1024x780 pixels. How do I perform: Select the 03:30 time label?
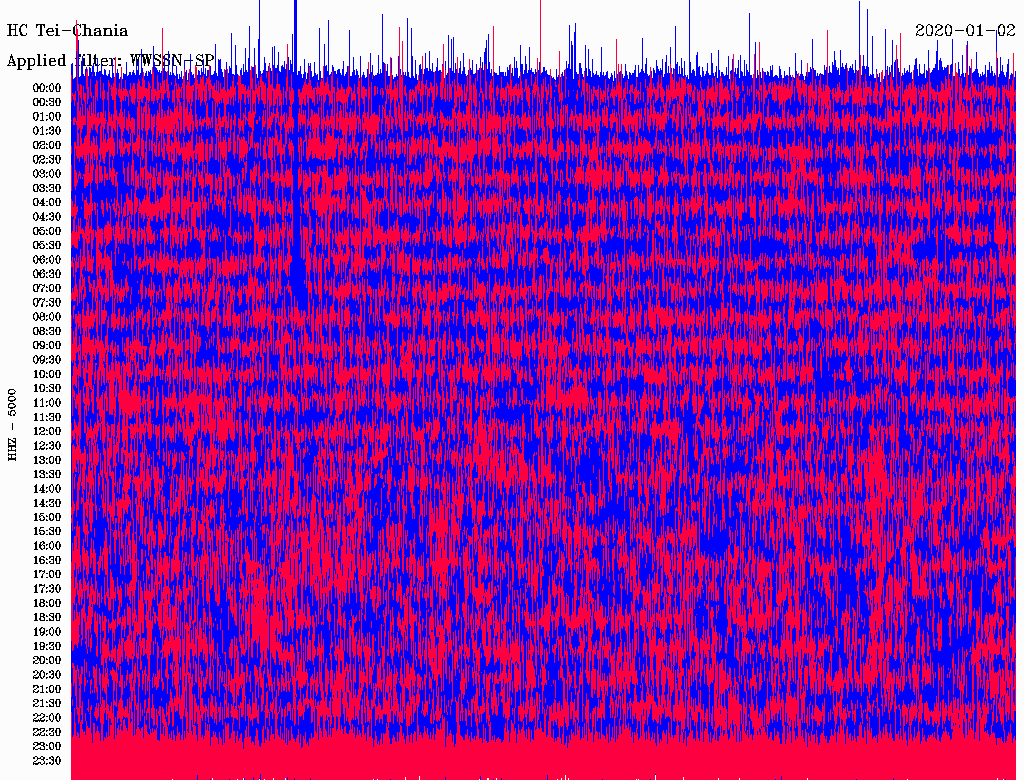click(47, 188)
